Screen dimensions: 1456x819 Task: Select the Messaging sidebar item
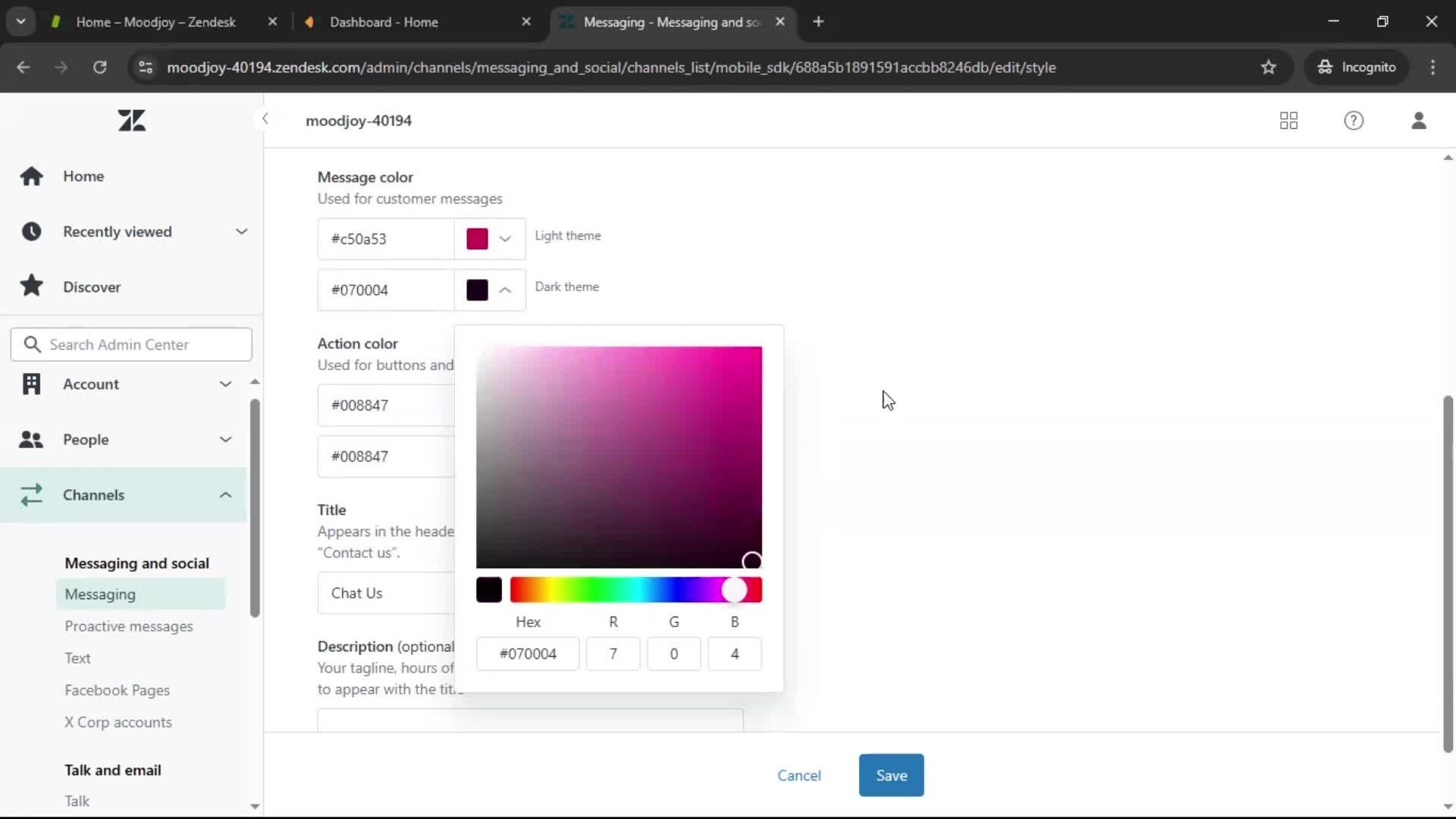tap(140, 594)
